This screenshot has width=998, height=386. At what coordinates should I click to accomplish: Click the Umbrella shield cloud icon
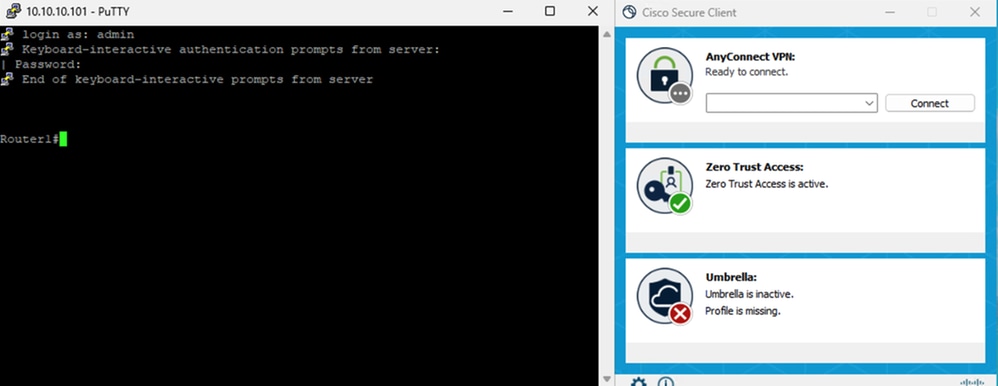click(664, 296)
